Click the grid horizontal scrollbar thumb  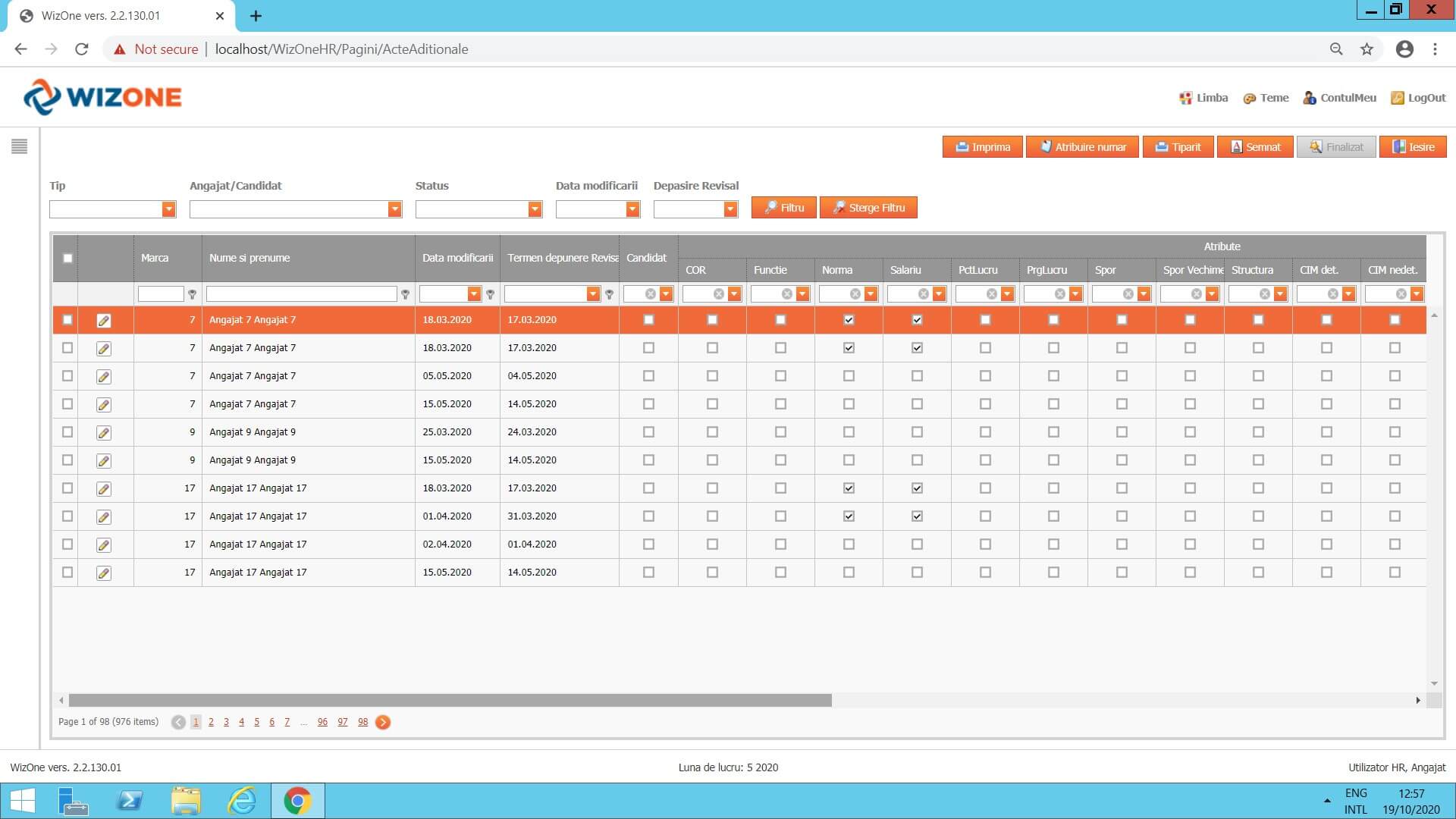click(x=450, y=701)
